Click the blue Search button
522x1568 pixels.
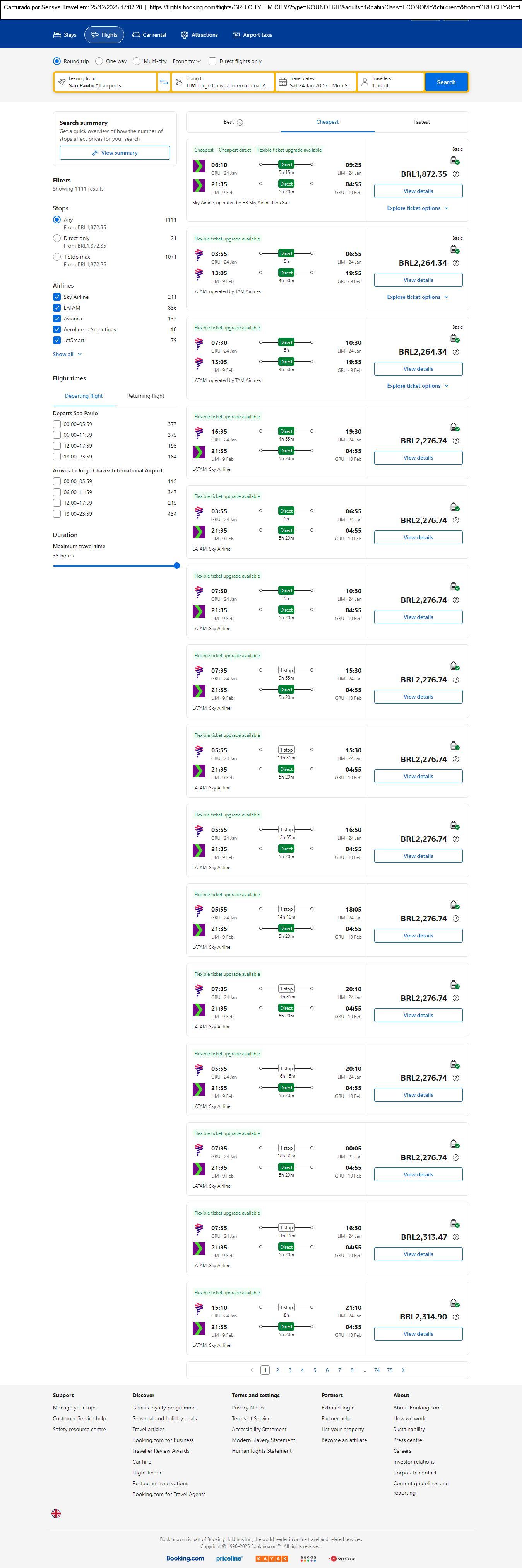[446, 82]
